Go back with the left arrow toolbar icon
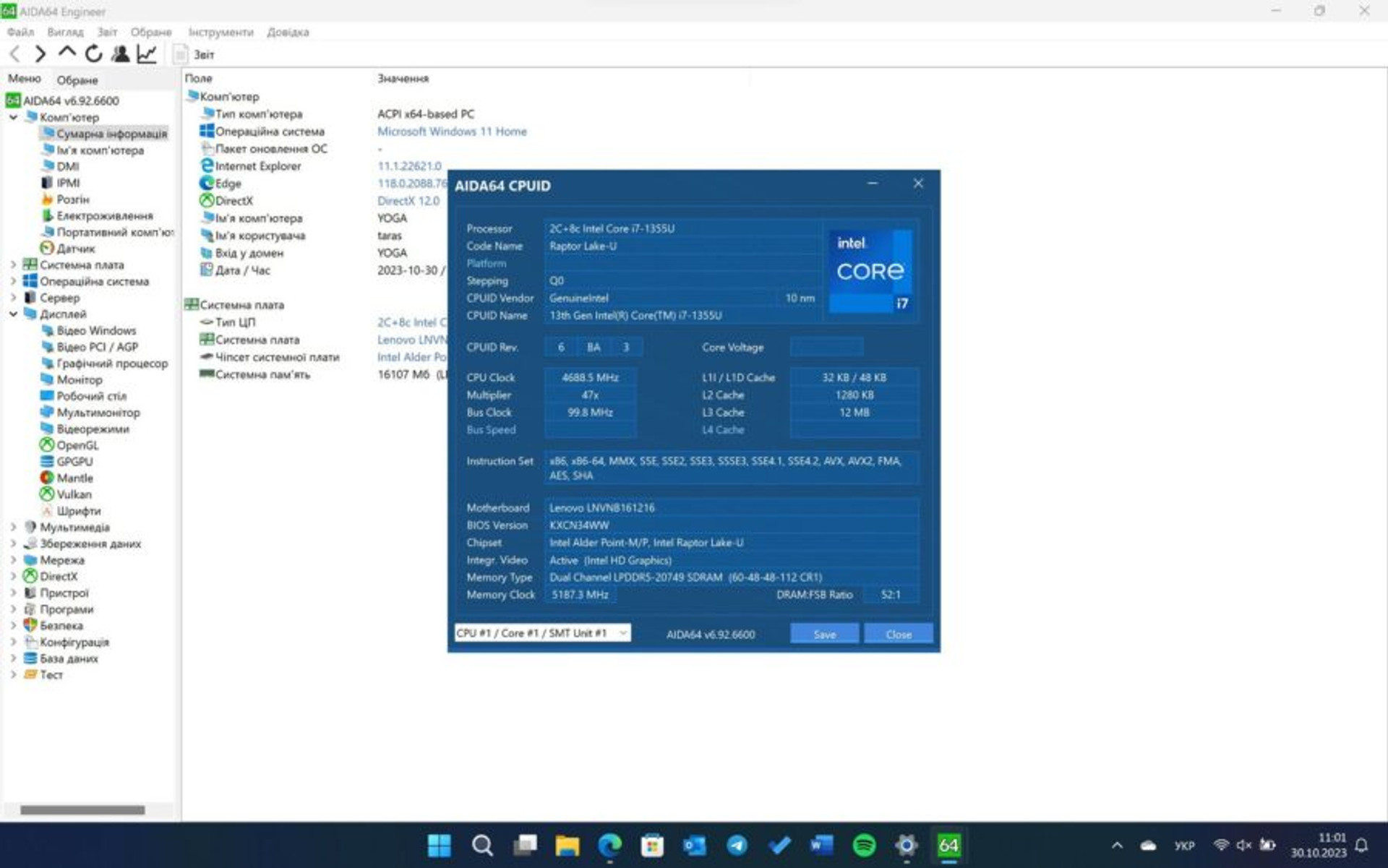Image resolution: width=1388 pixels, height=868 pixels. tap(14, 53)
